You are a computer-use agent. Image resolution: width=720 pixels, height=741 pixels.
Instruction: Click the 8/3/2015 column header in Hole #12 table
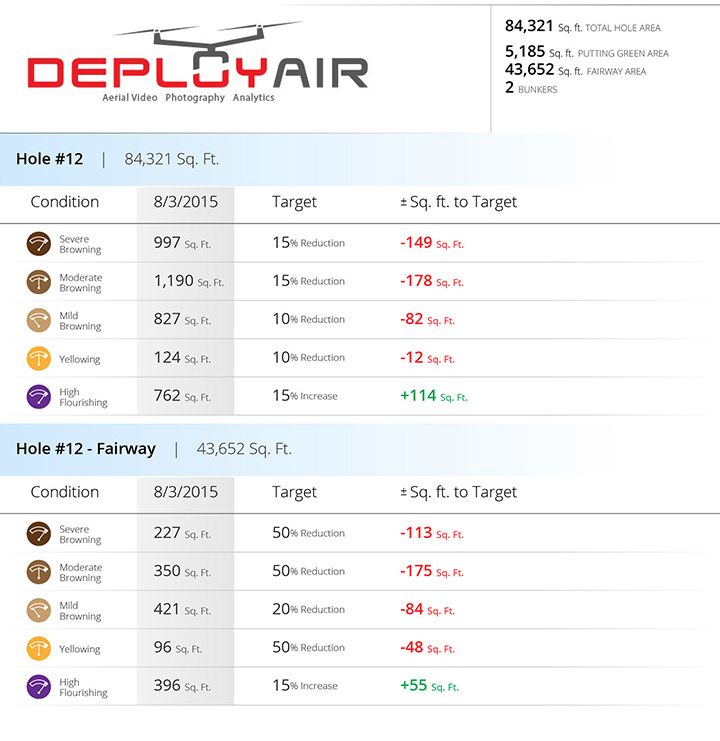point(186,202)
